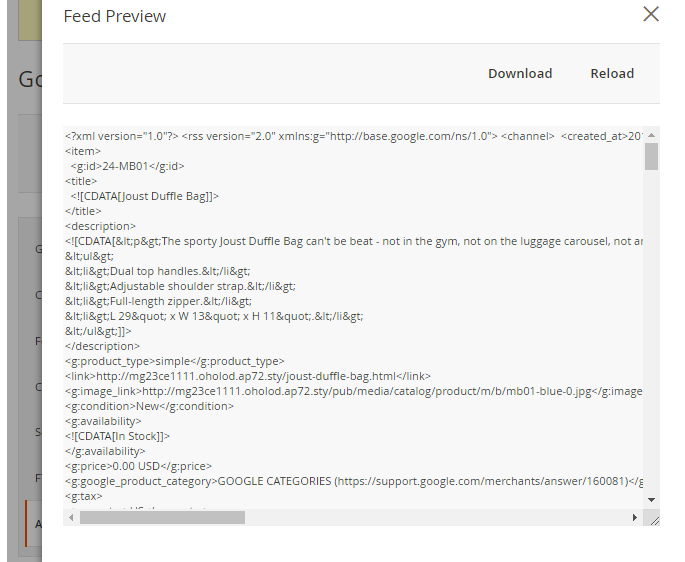Place cursor on the g:price 0.00 USD line
This screenshot has width=685, height=562.
click(140, 466)
